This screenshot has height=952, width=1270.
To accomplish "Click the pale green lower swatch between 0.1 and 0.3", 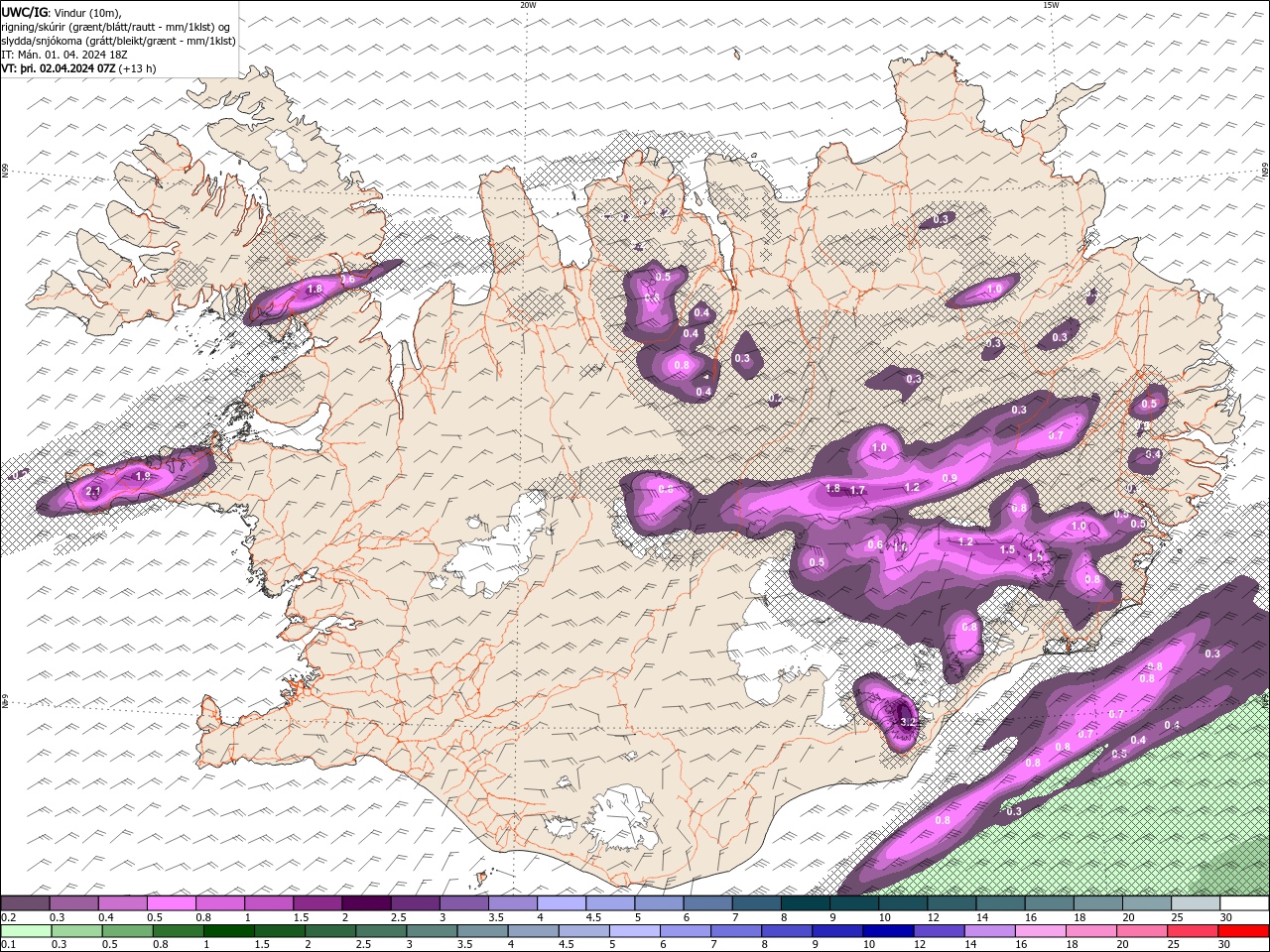I will pyautogui.click(x=26, y=931).
